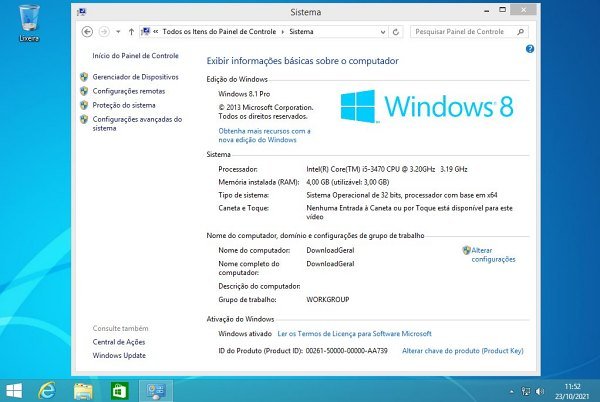Open Início do Painel de Controle
The height and width of the screenshot is (402, 600).
coord(135,56)
